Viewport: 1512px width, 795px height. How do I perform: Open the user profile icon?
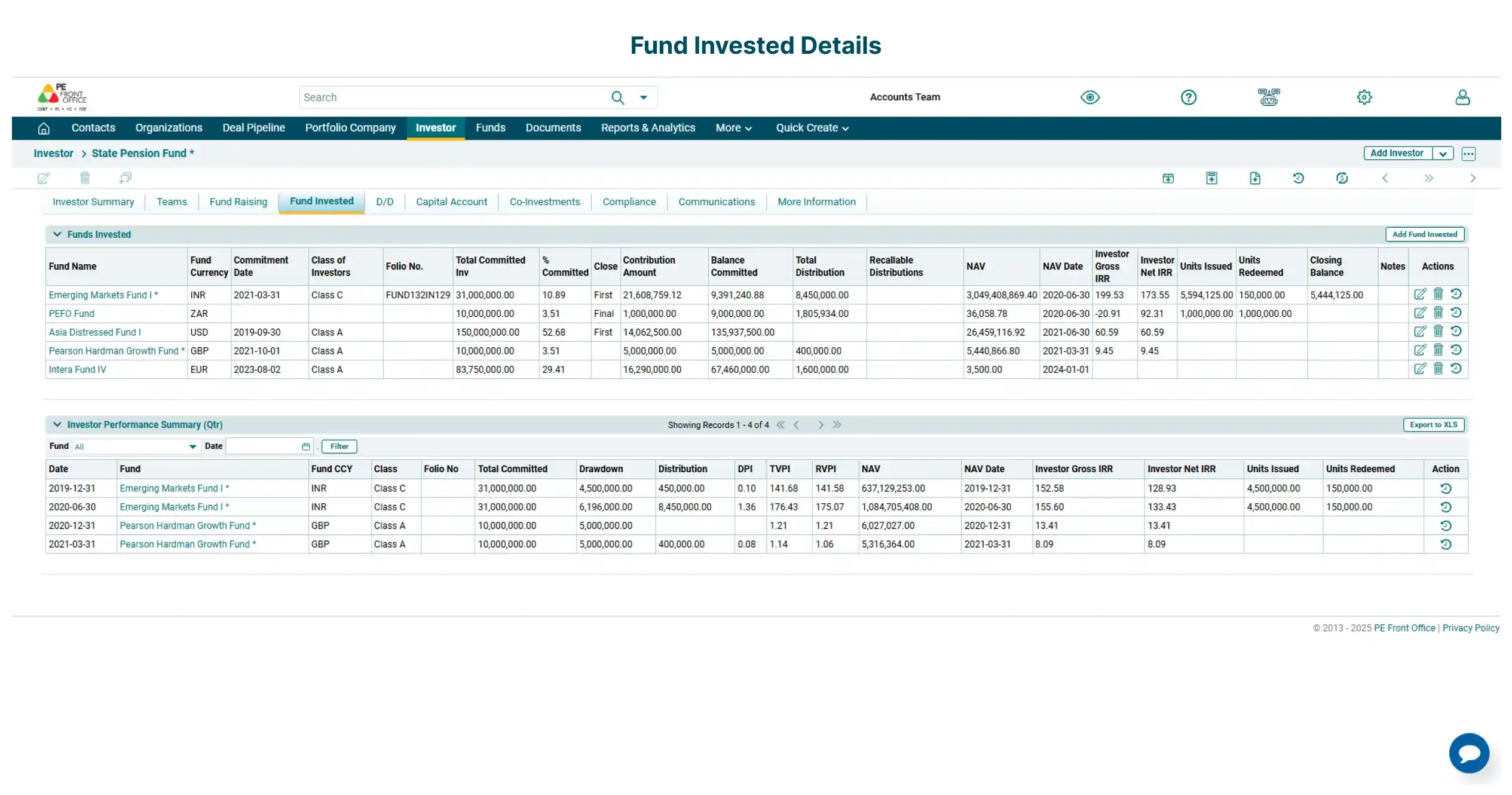(1462, 97)
